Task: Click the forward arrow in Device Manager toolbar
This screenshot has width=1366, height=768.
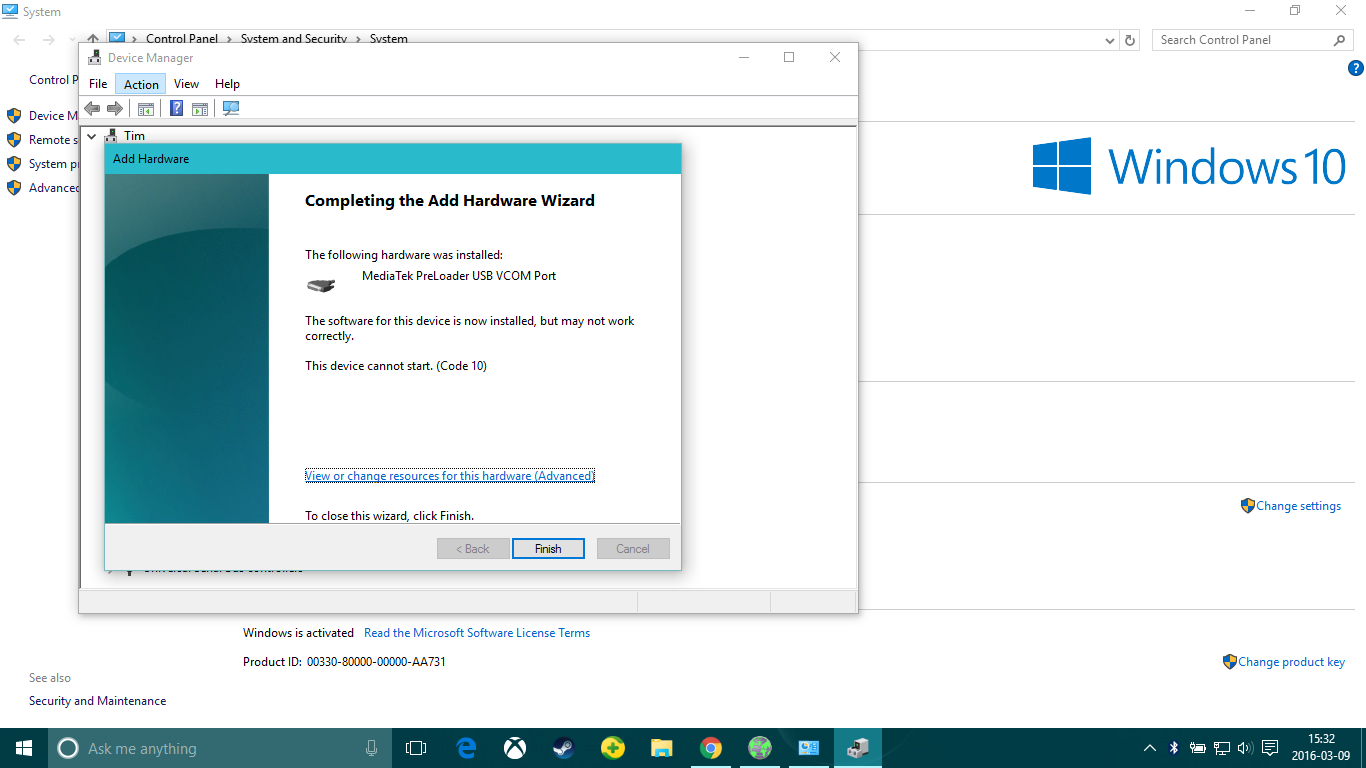Action: point(114,108)
